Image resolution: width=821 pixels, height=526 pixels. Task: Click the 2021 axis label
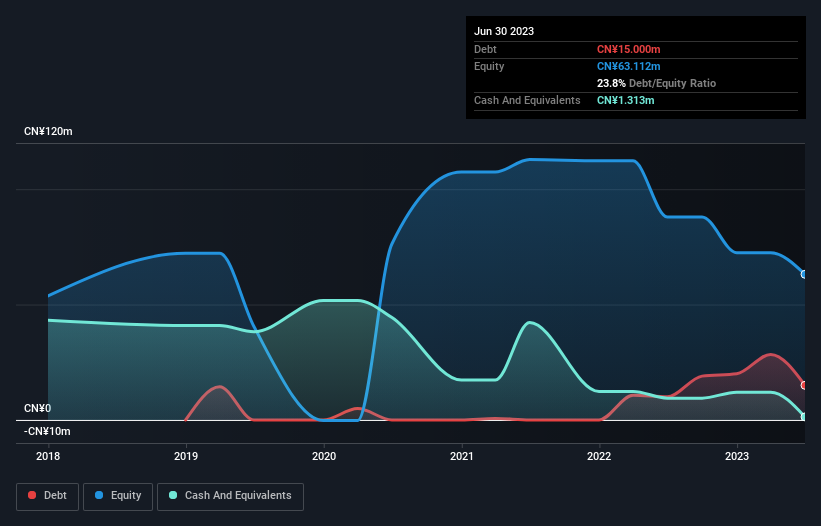pos(461,456)
